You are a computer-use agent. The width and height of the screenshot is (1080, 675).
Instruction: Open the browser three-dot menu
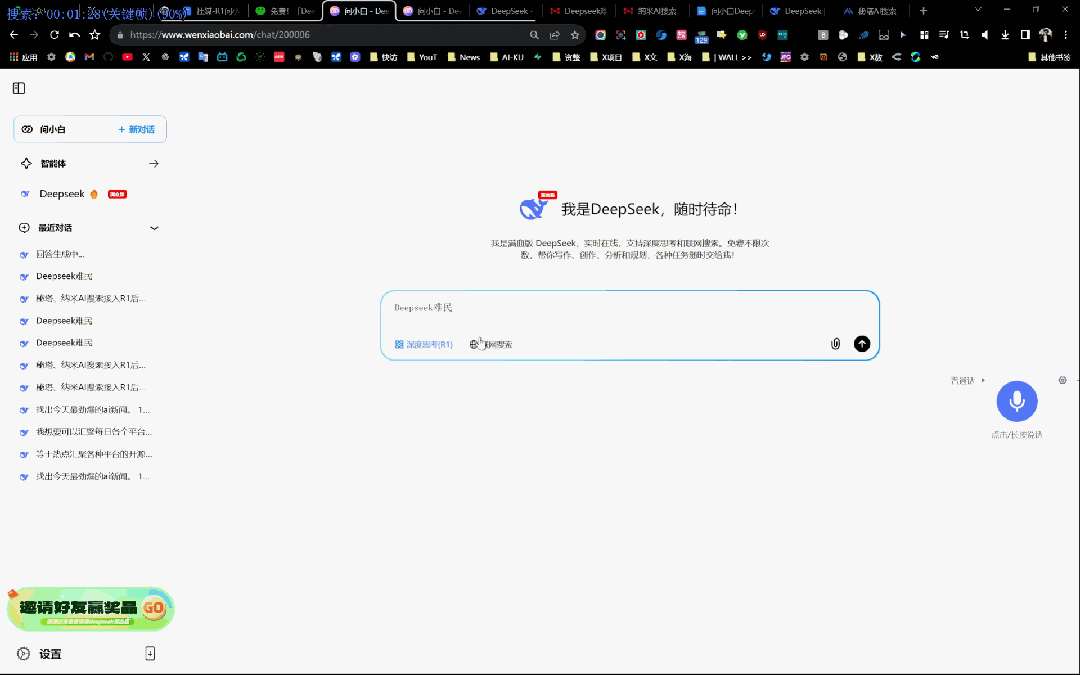(x=1066, y=34)
